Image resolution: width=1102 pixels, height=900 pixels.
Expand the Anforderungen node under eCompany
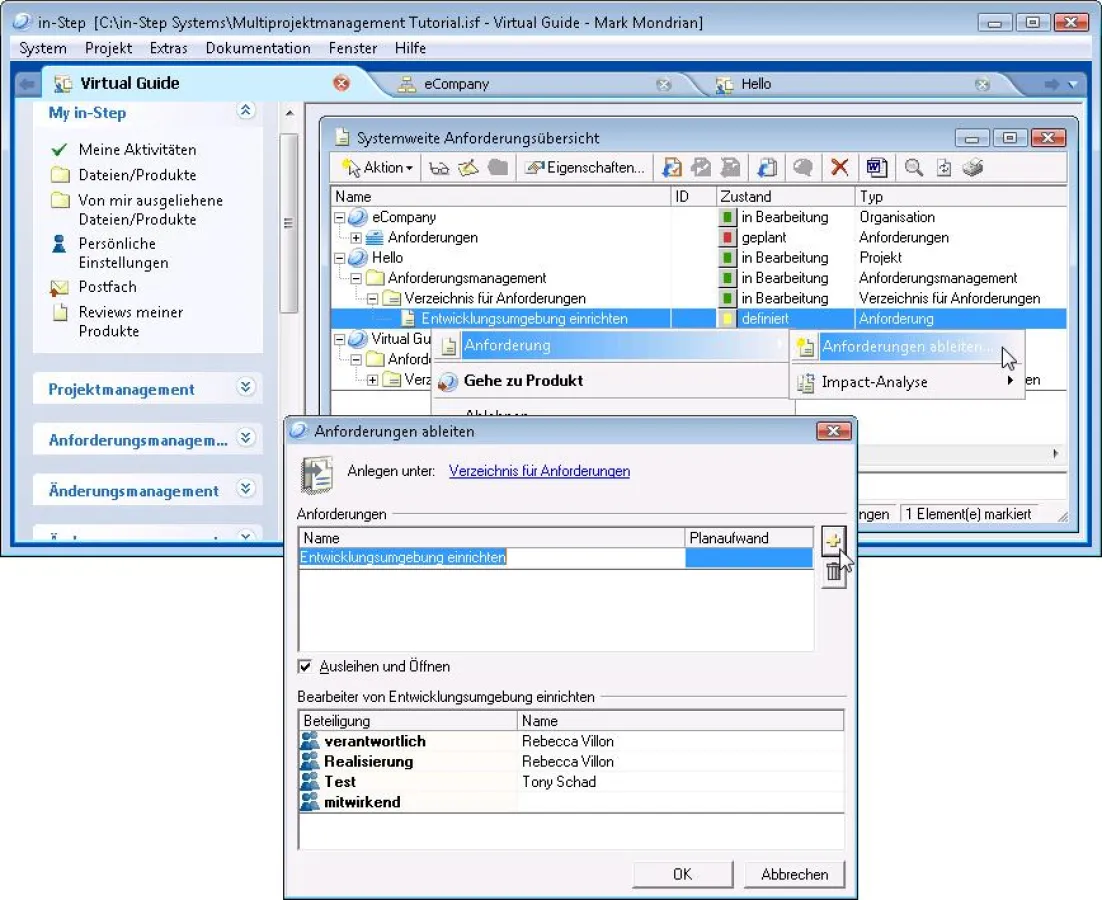tap(357, 238)
